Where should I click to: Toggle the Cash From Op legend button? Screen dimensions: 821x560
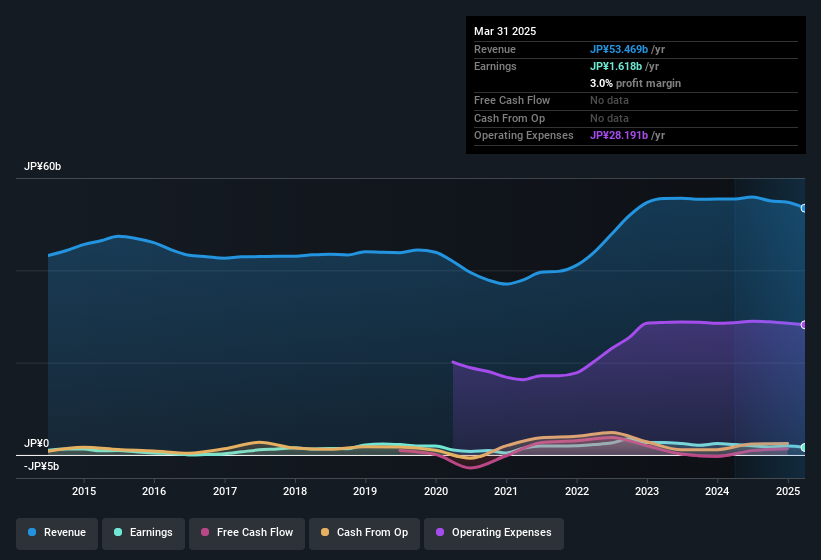[x=364, y=533]
